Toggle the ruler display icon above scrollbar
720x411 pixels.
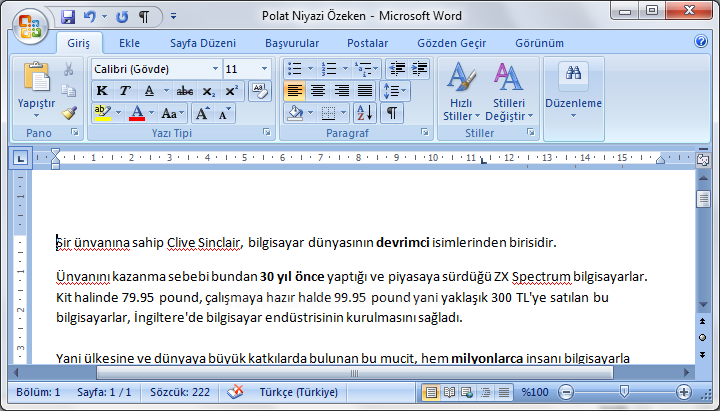click(x=703, y=159)
